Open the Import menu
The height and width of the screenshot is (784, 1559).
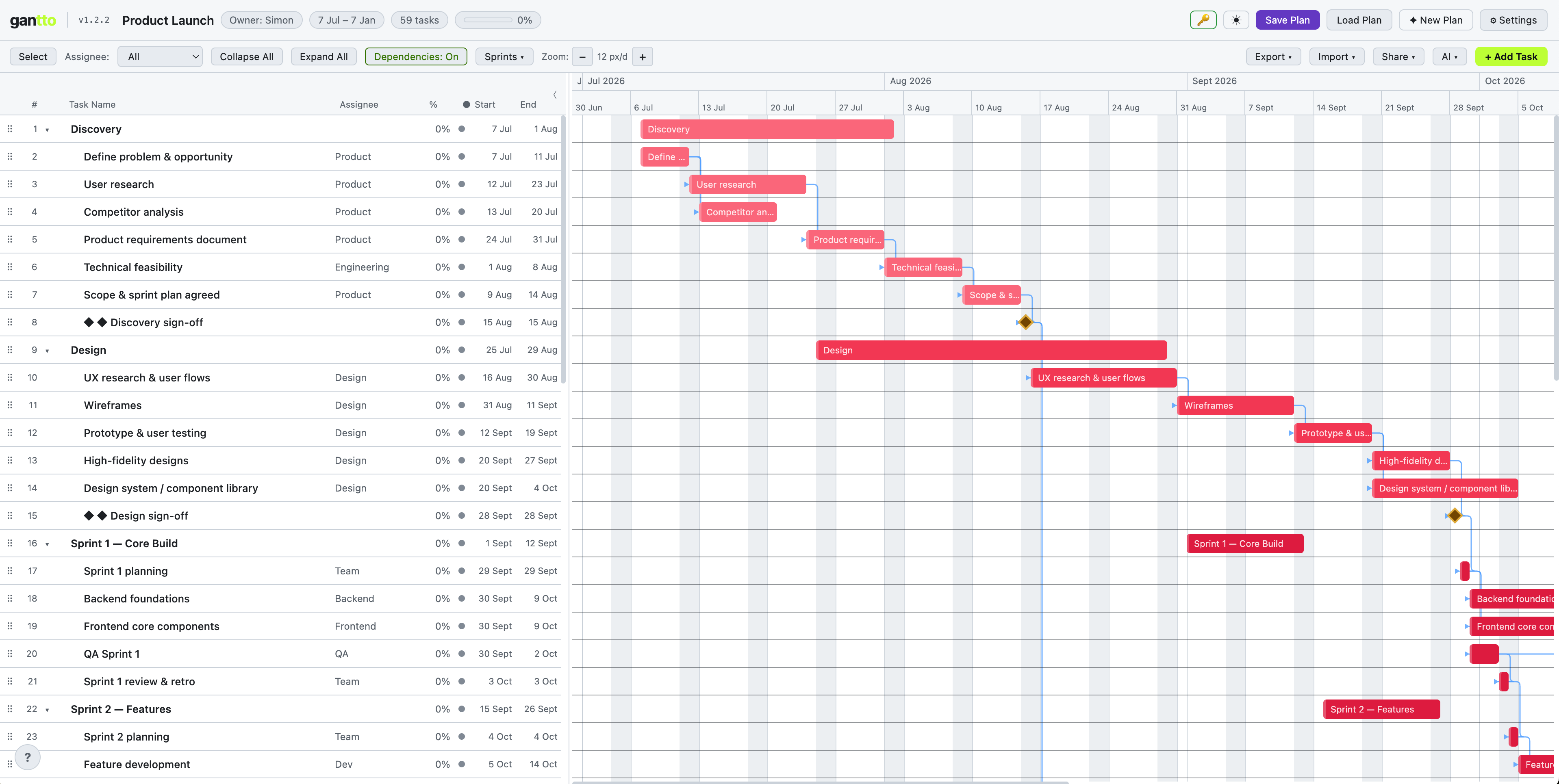1337,57
